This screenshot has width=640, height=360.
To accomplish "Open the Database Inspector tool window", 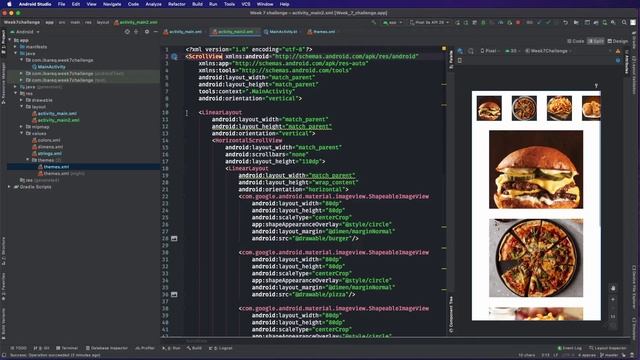I will [107, 348].
